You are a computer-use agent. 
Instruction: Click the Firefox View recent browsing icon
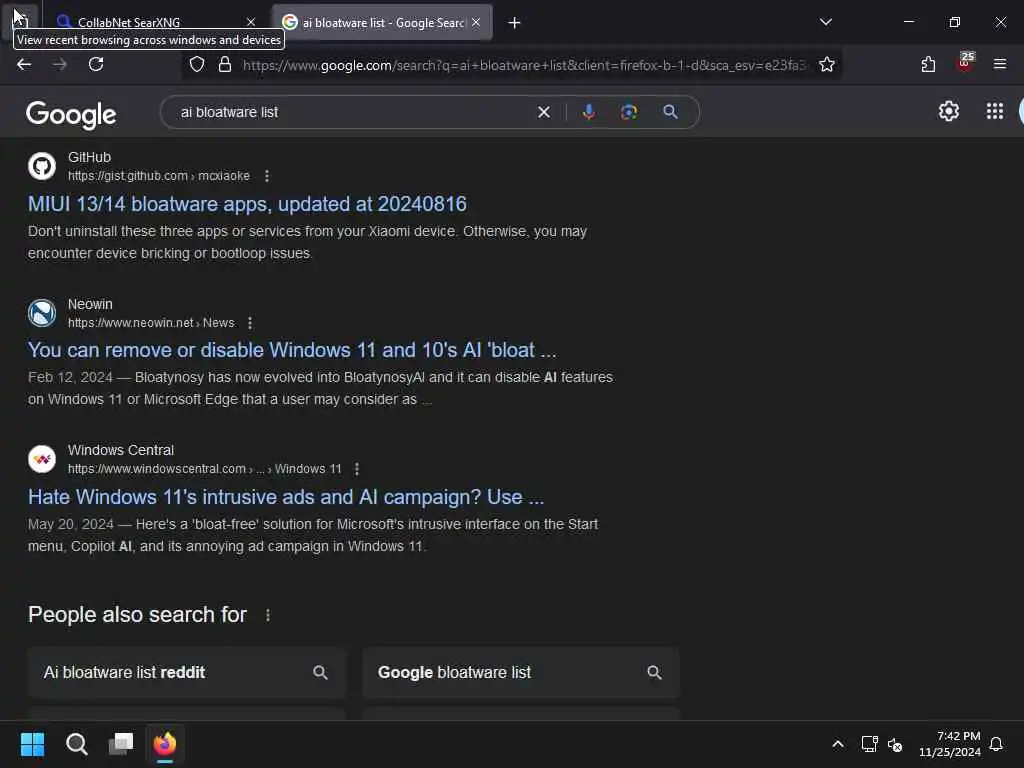pyautogui.click(x=20, y=20)
